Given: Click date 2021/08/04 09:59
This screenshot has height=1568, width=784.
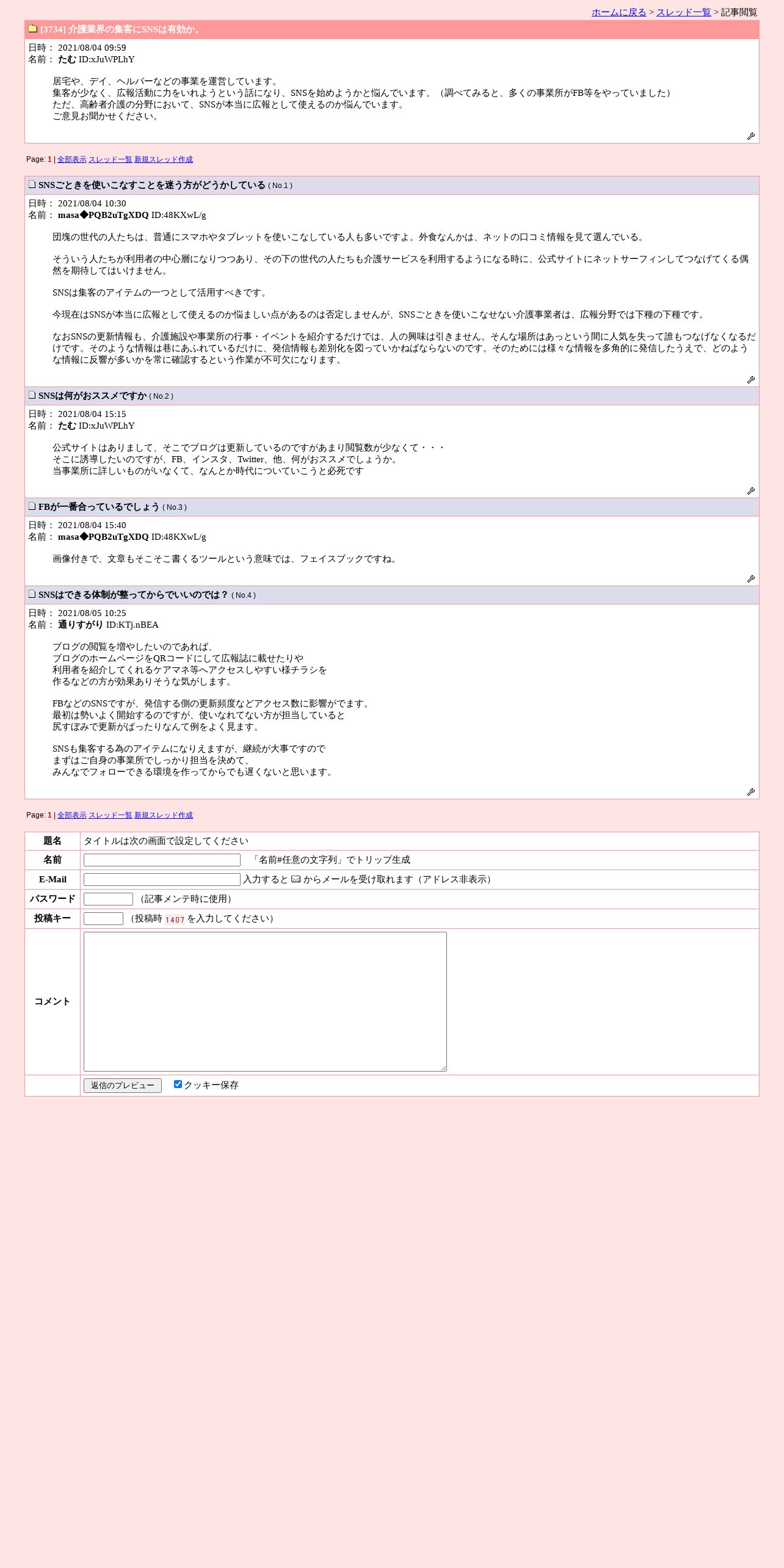Looking at the screenshot, I should [x=92, y=48].
